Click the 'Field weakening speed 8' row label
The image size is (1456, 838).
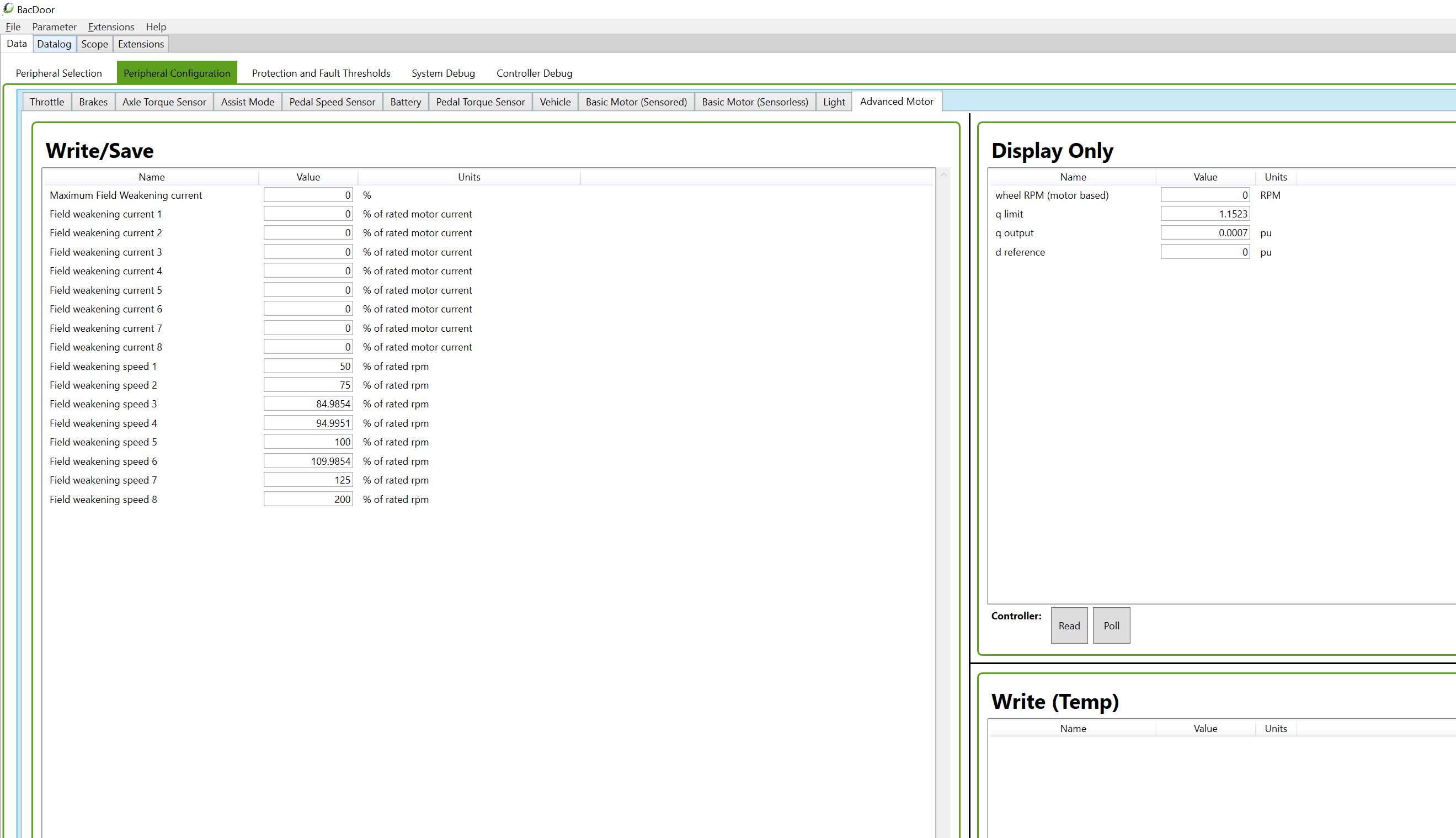click(104, 499)
